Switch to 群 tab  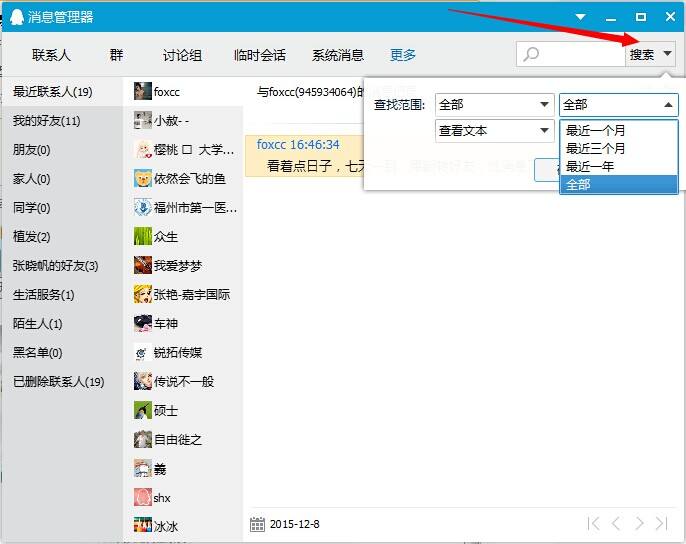pyautogui.click(x=116, y=55)
